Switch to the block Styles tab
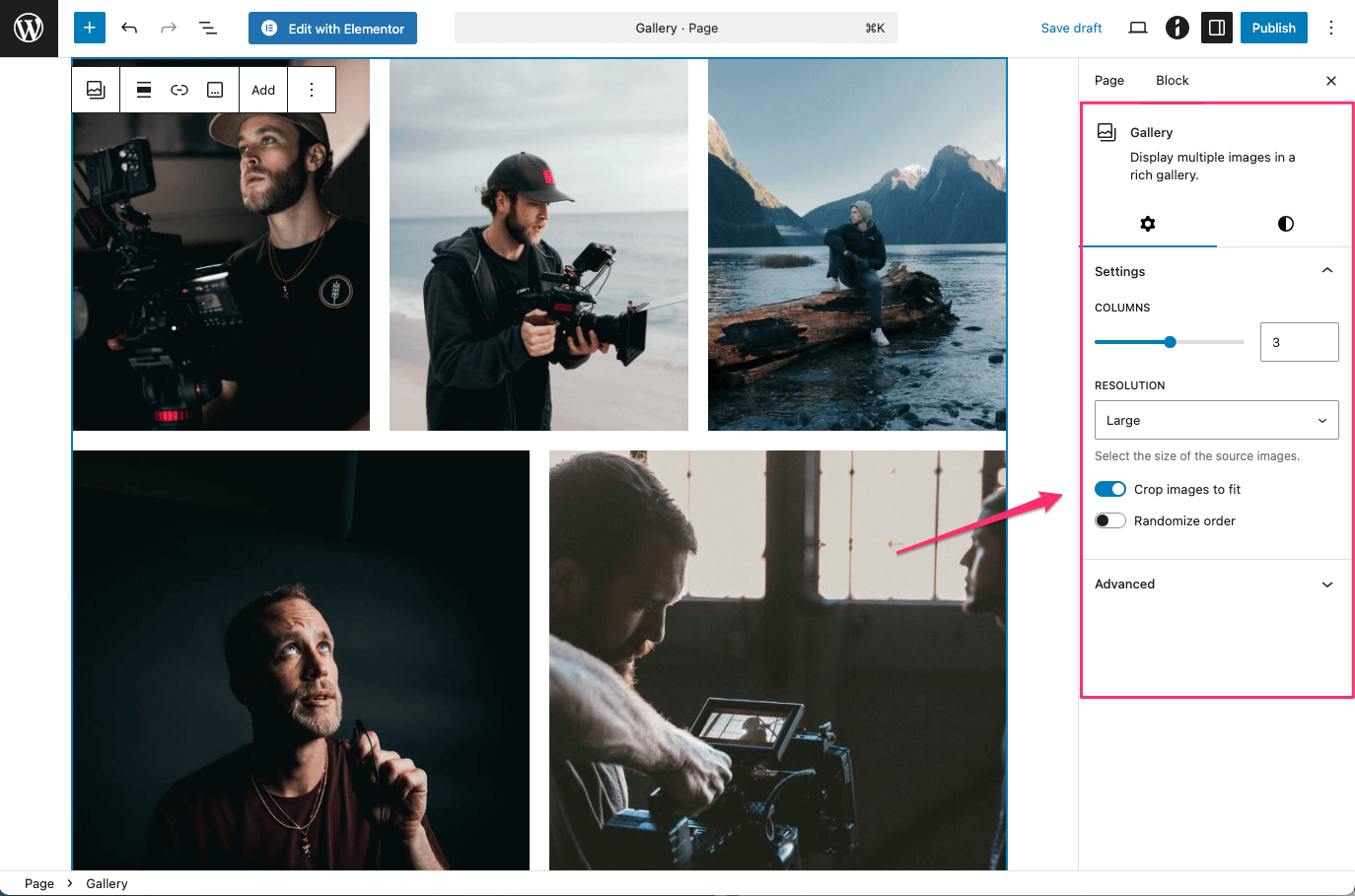This screenshot has height=896, width=1355. [x=1285, y=224]
